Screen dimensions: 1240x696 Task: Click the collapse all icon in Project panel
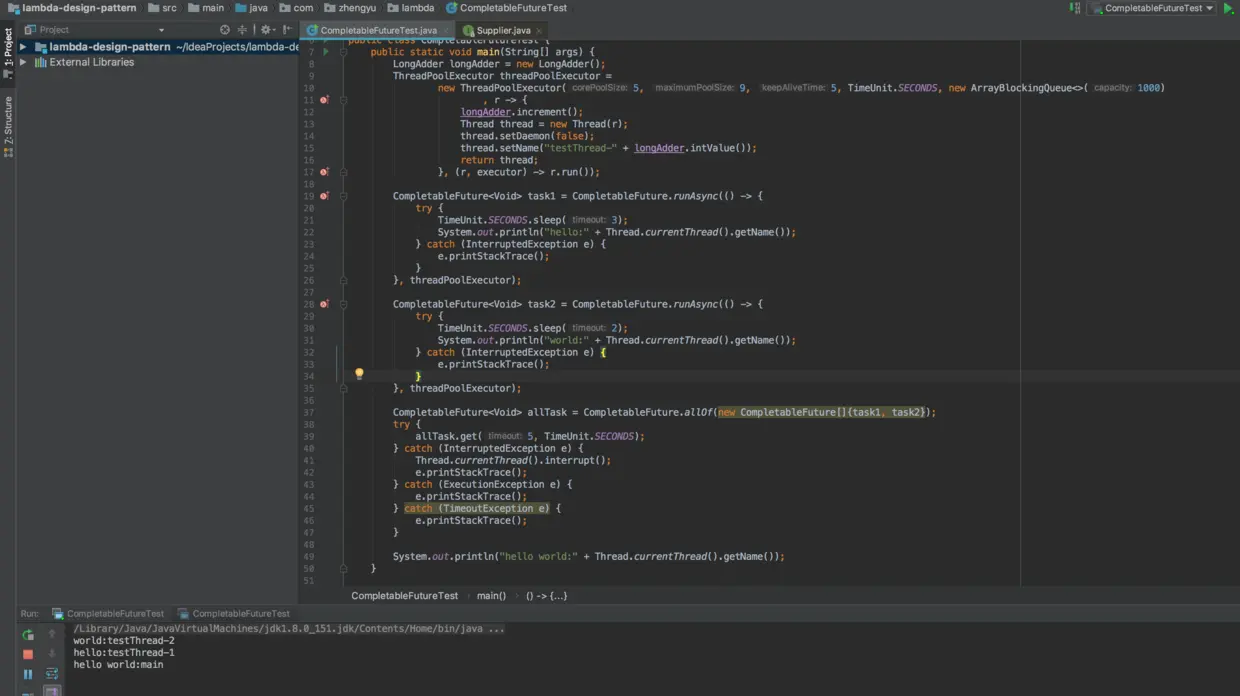pos(242,30)
